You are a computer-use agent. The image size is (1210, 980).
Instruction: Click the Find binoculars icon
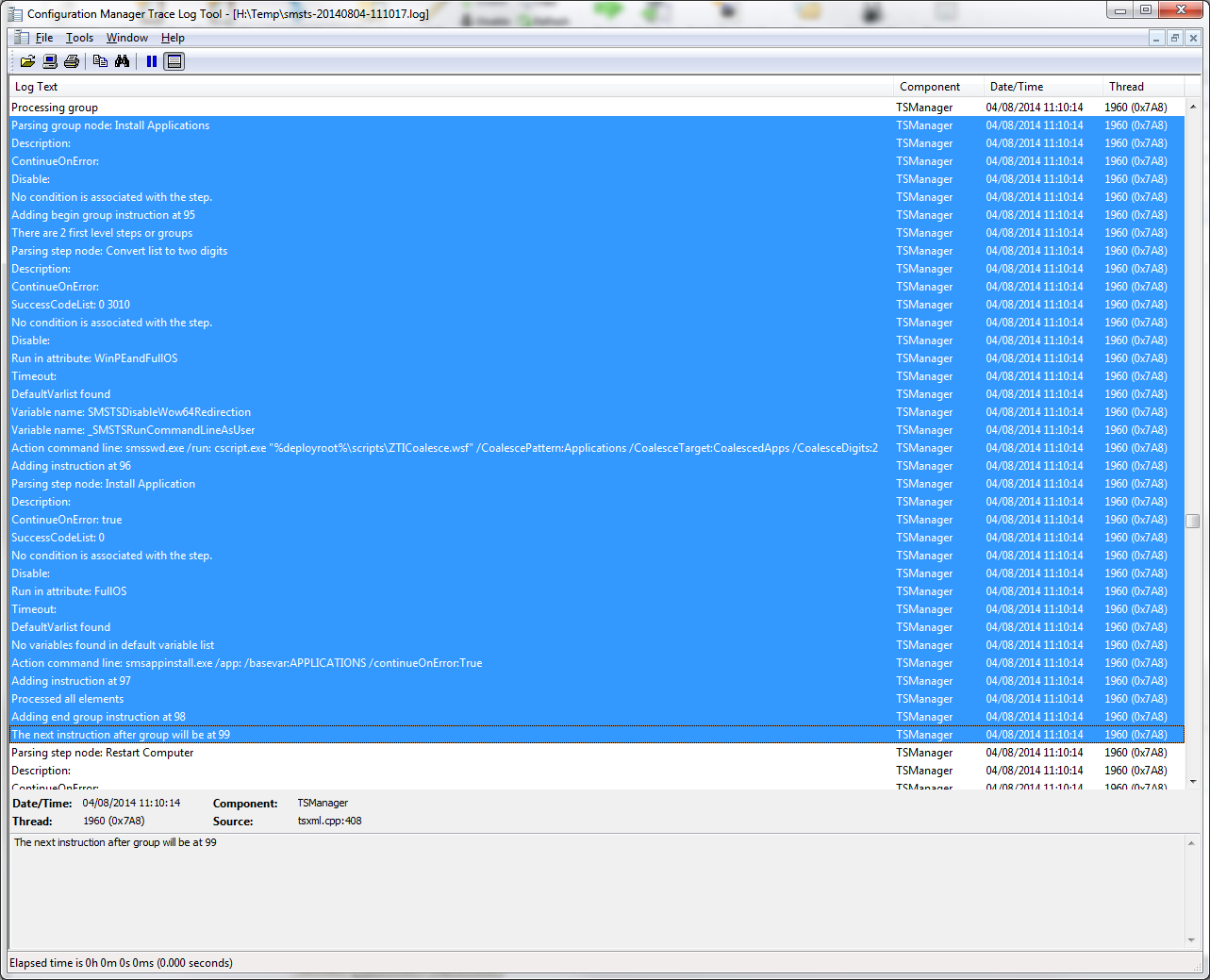point(122,61)
